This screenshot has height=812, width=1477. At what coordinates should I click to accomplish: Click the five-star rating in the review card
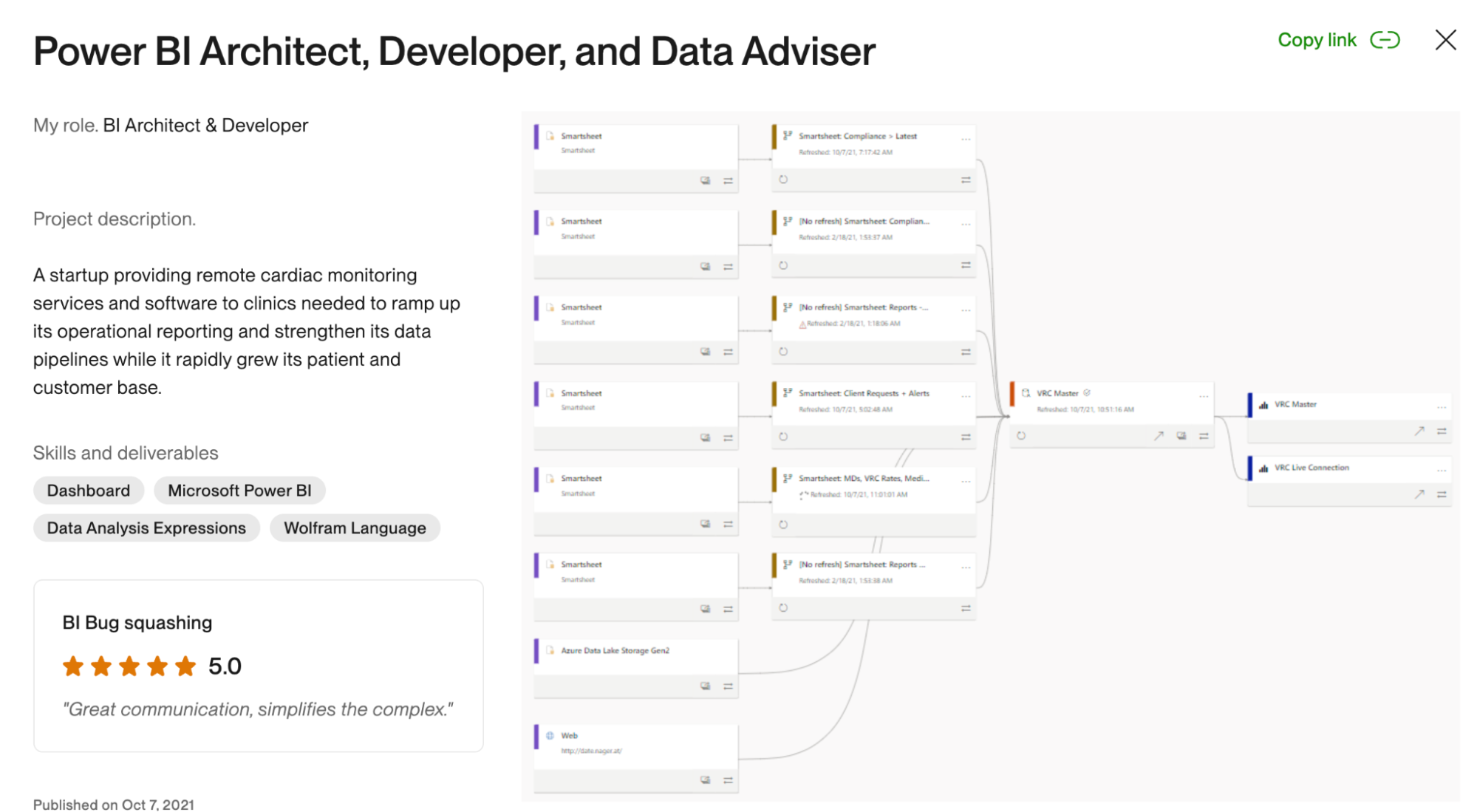(129, 666)
